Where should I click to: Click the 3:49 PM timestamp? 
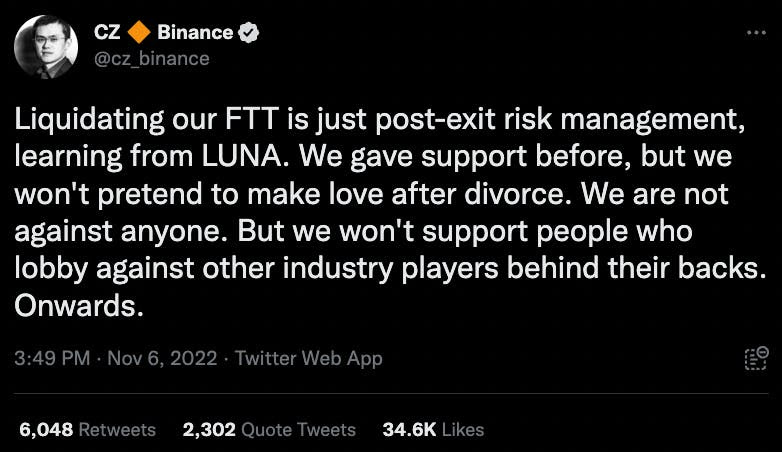pyautogui.click(x=52, y=358)
